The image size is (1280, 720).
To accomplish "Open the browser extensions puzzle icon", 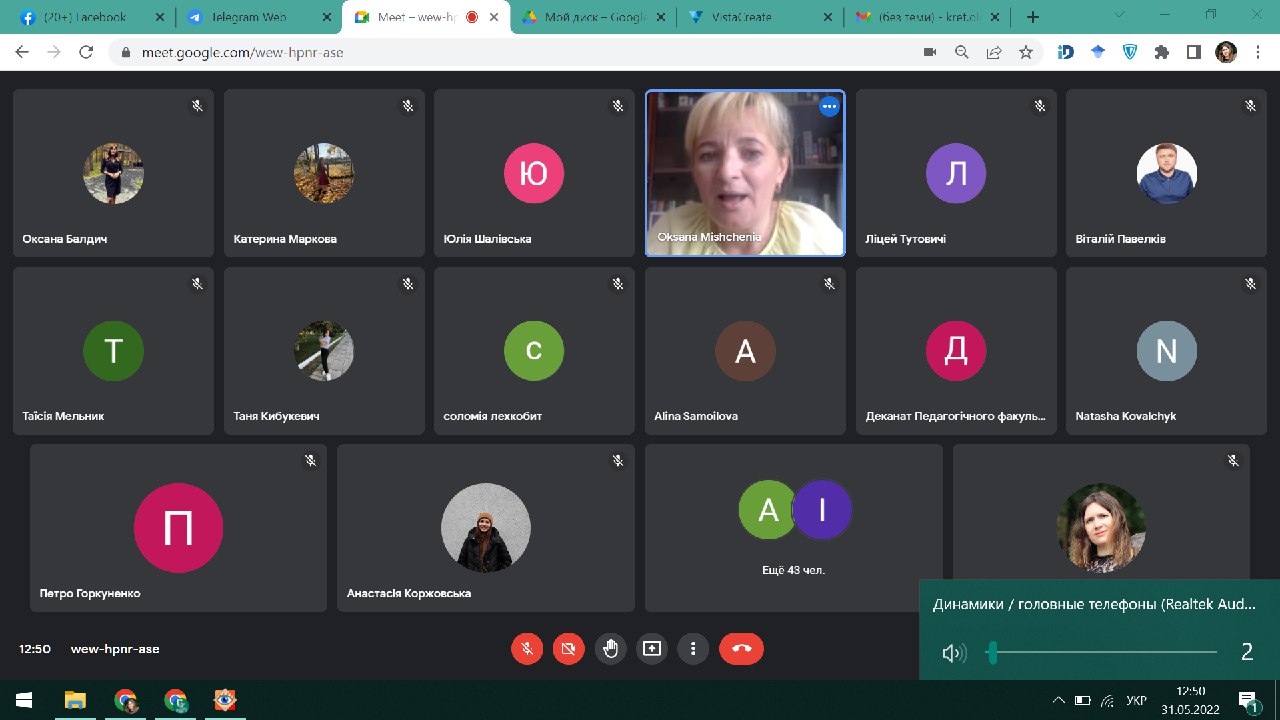I will [1161, 52].
